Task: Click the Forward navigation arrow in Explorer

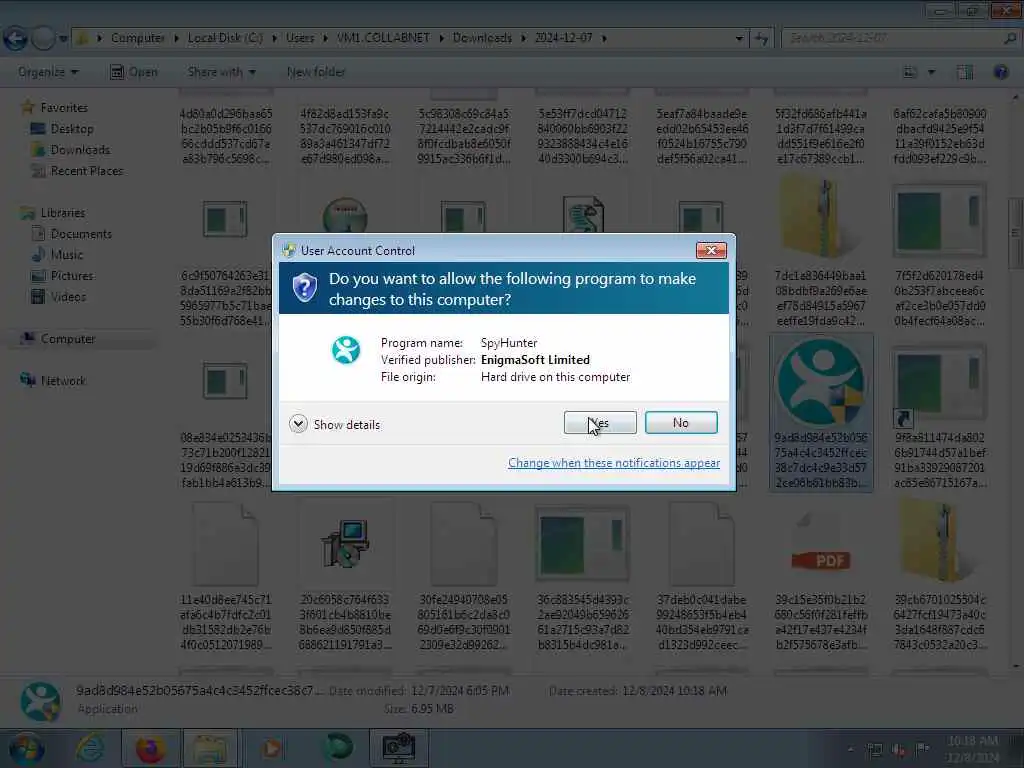Action: click(x=43, y=38)
